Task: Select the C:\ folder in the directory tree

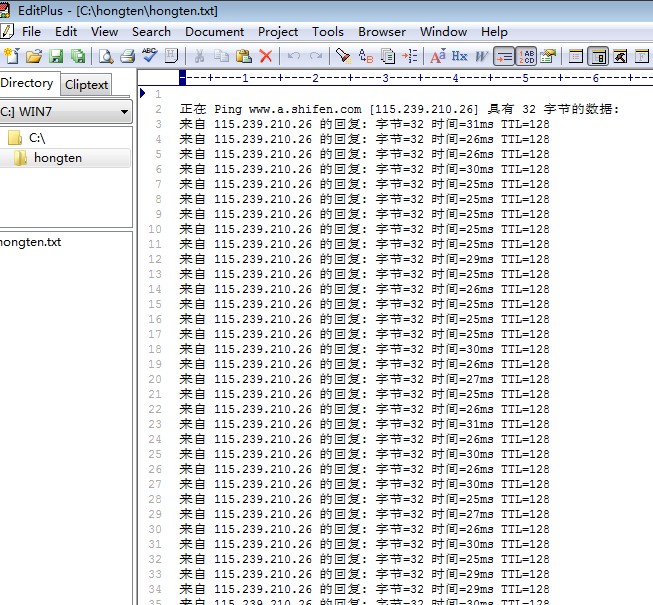Action: coord(36,138)
